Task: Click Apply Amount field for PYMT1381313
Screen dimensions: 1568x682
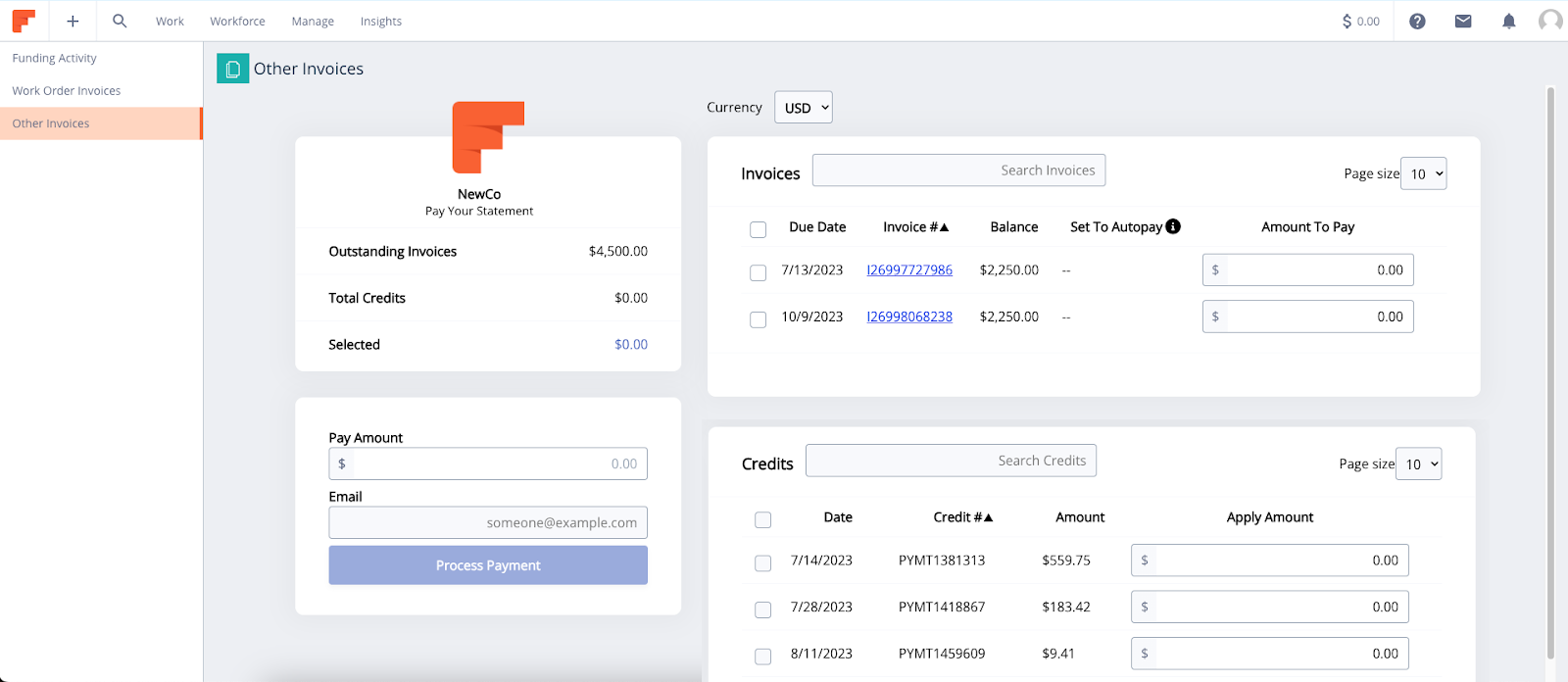Action: (x=1270, y=560)
